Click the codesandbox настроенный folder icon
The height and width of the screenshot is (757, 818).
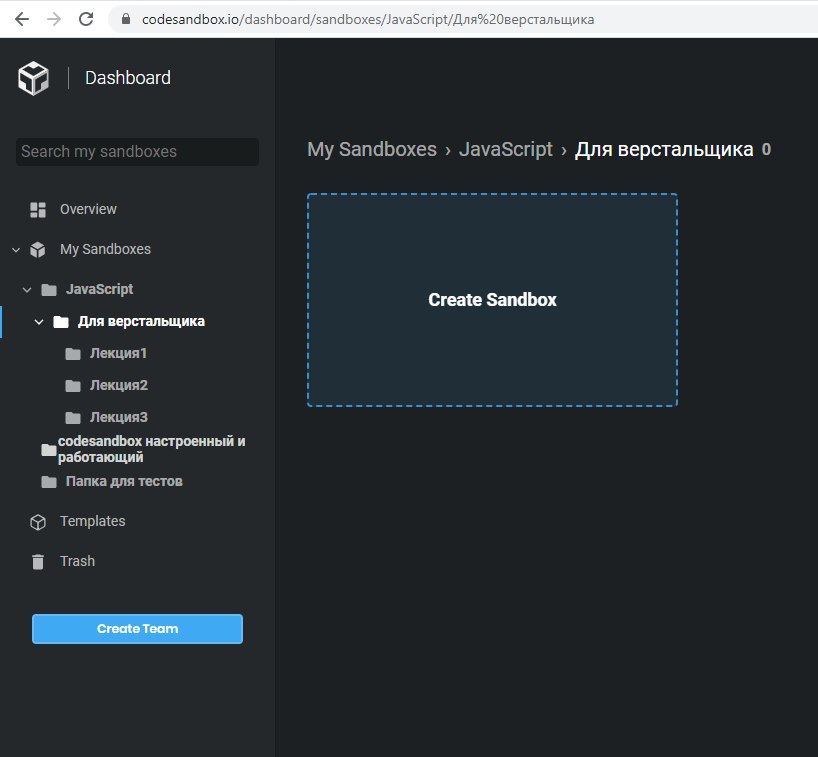pyautogui.click(x=49, y=450)
